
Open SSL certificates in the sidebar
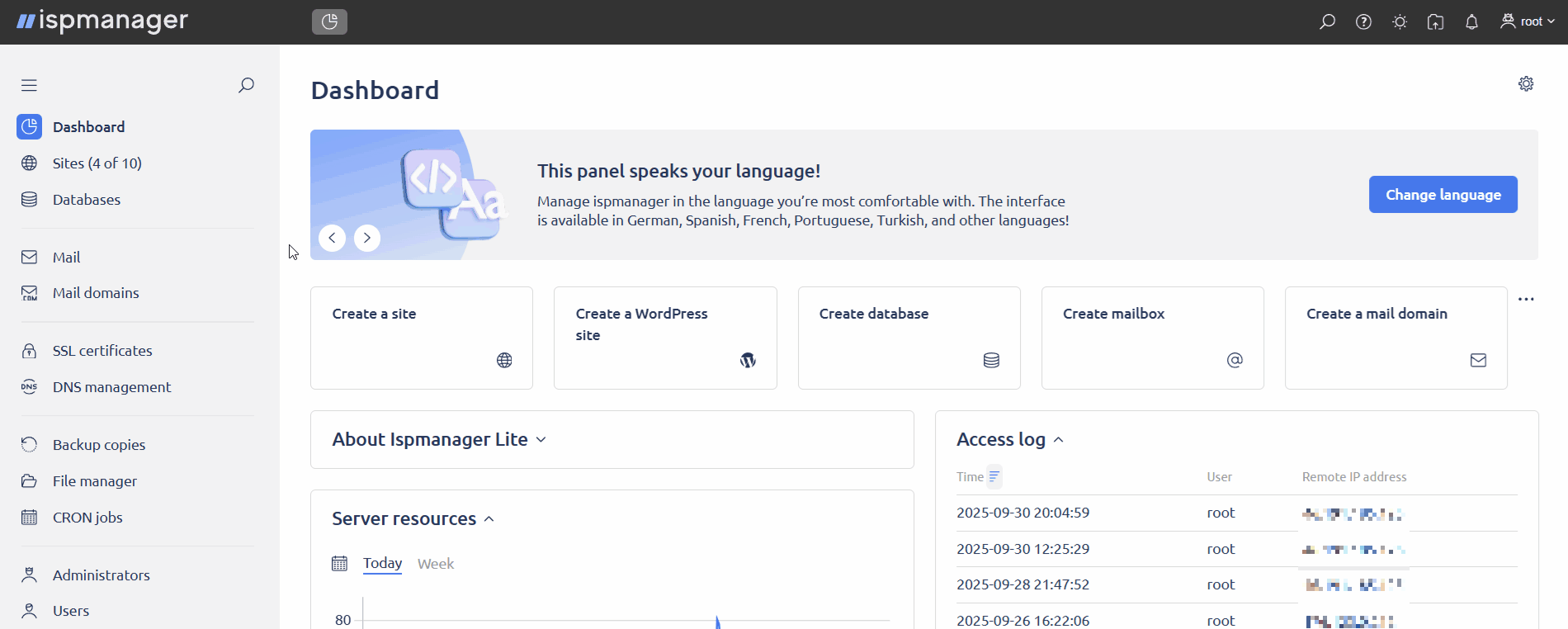pyautogui.click(x=102, y=351)
